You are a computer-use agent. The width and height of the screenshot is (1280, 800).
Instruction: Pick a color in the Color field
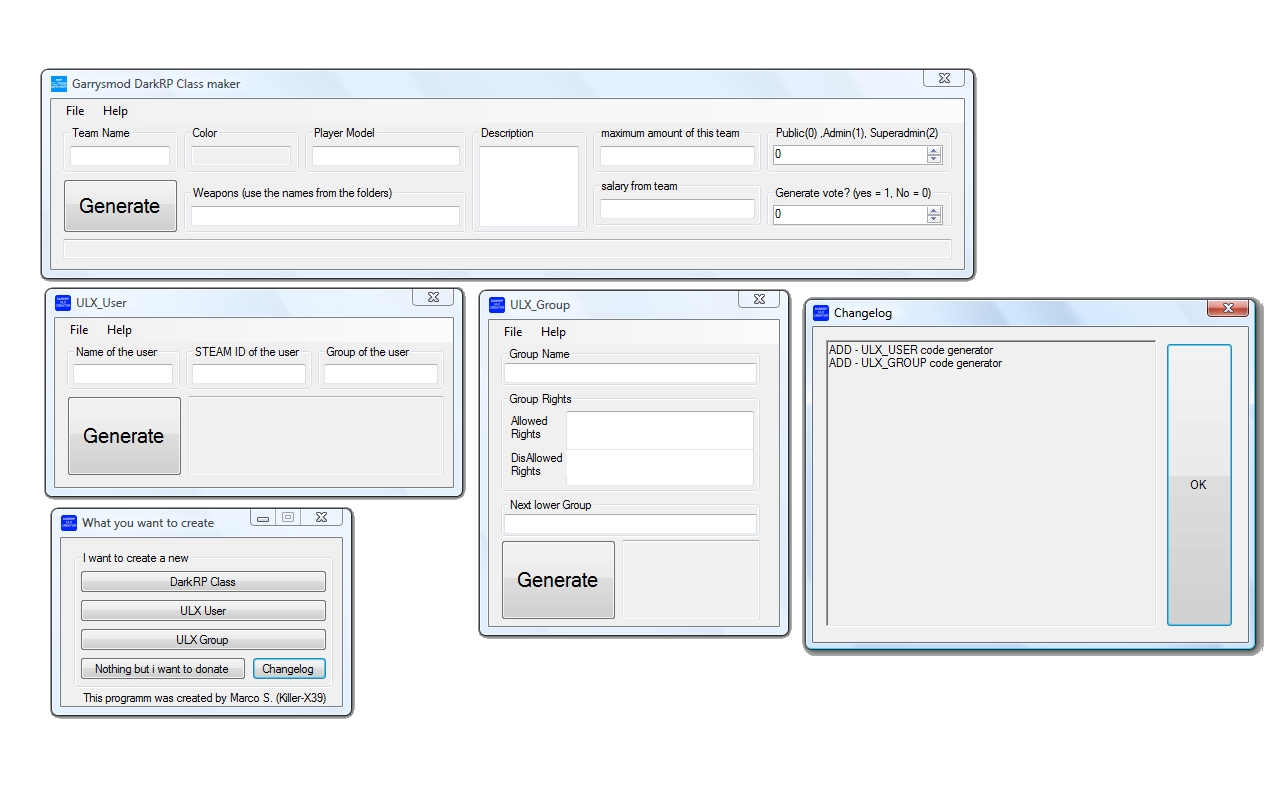tap(241, 156)
